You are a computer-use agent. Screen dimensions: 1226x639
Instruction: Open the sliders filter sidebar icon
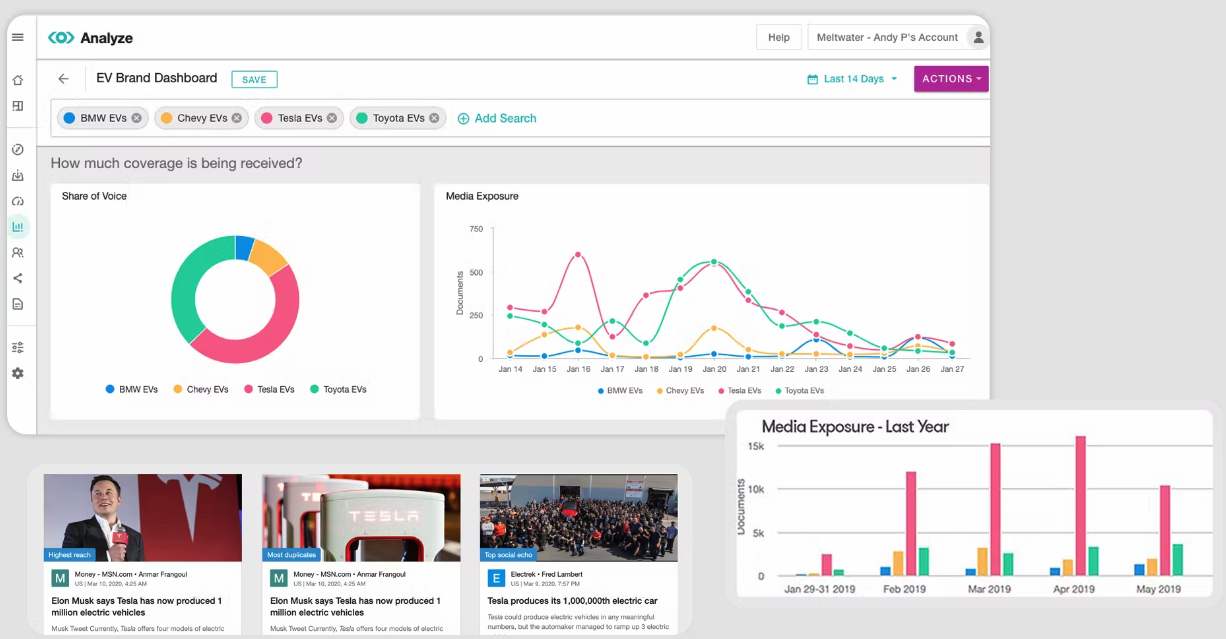coord(17,348)
